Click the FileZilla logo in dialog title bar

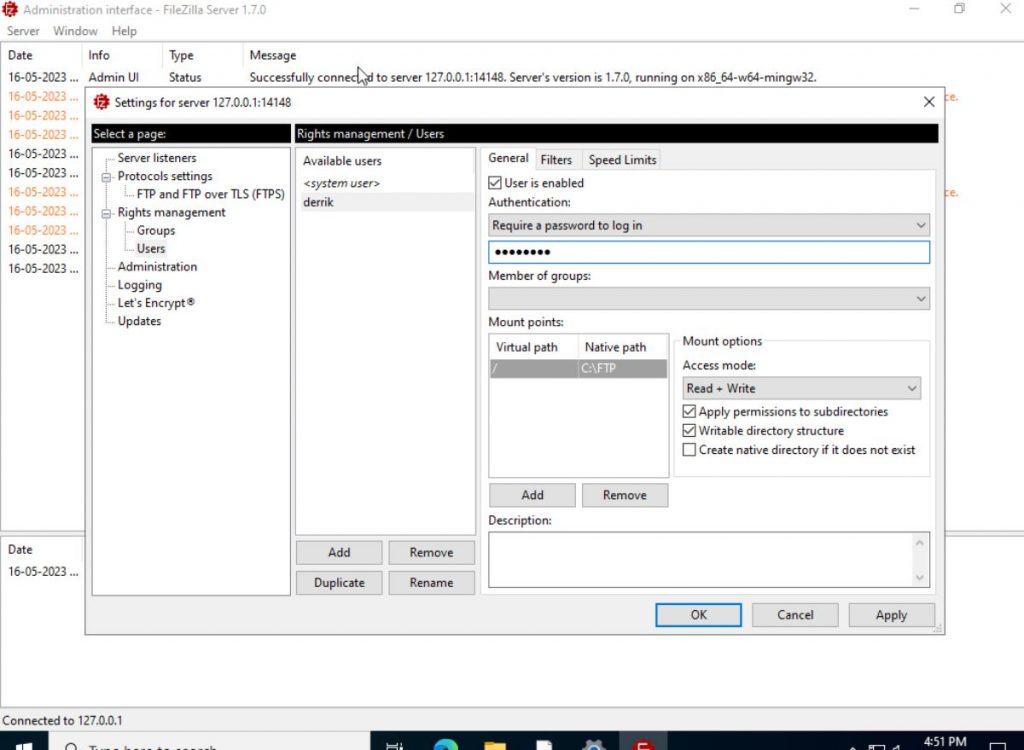click(101, 102)
